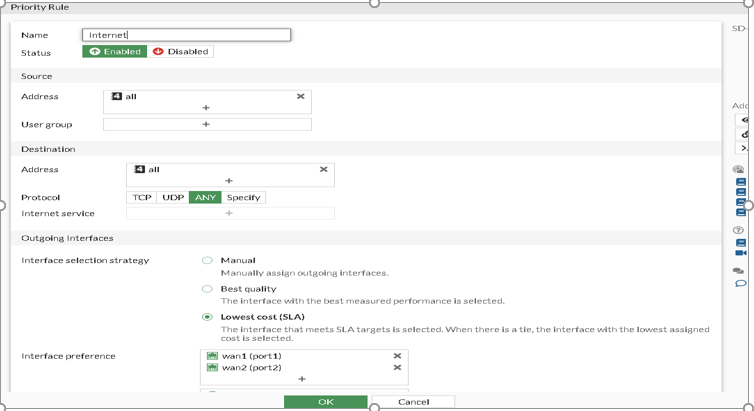Add an interface to Interface preference
Image resolution: width=754 pixels, height=411 pixels.
point(302,380)
